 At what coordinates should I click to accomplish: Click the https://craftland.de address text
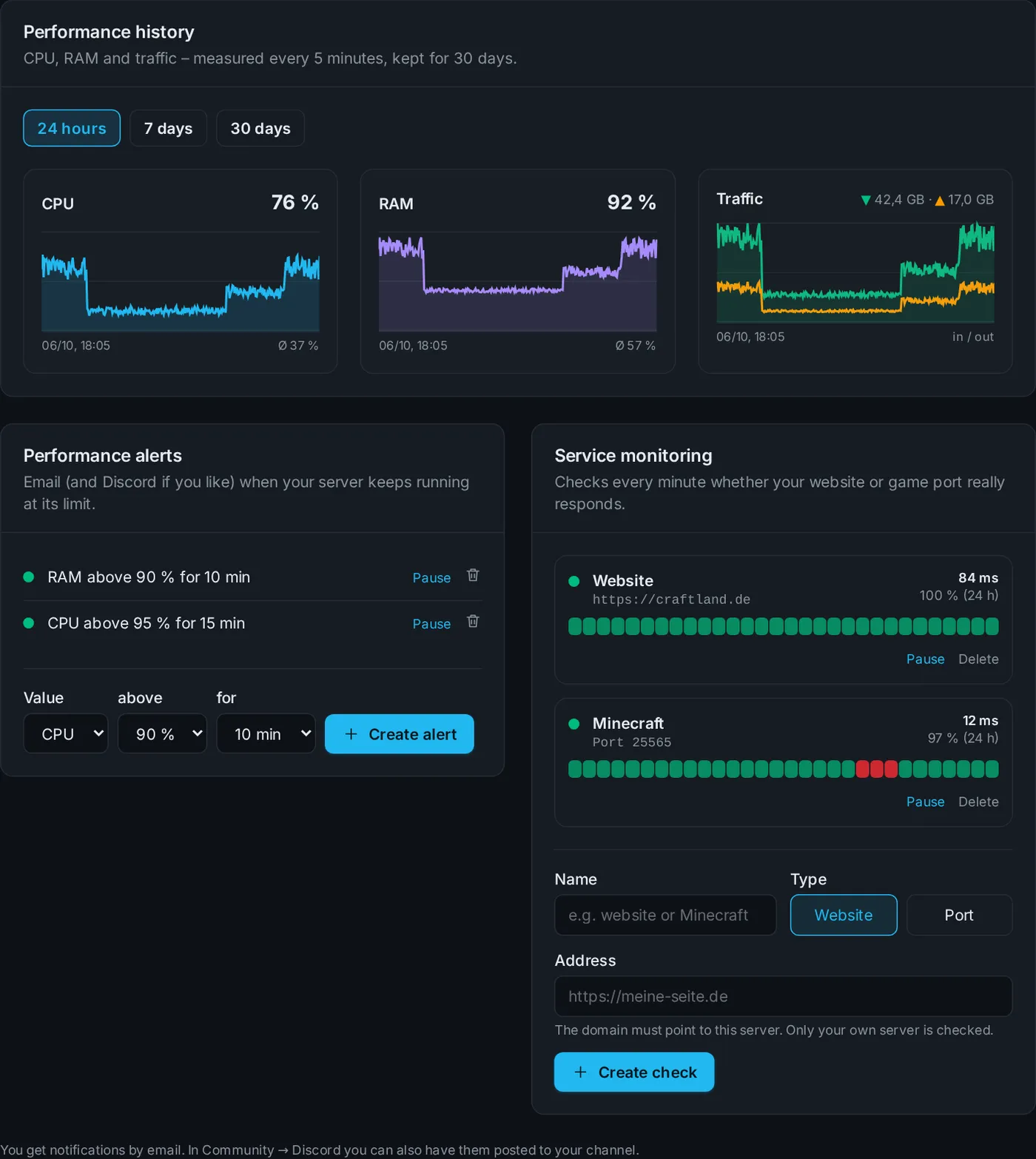tap(671, 599)
